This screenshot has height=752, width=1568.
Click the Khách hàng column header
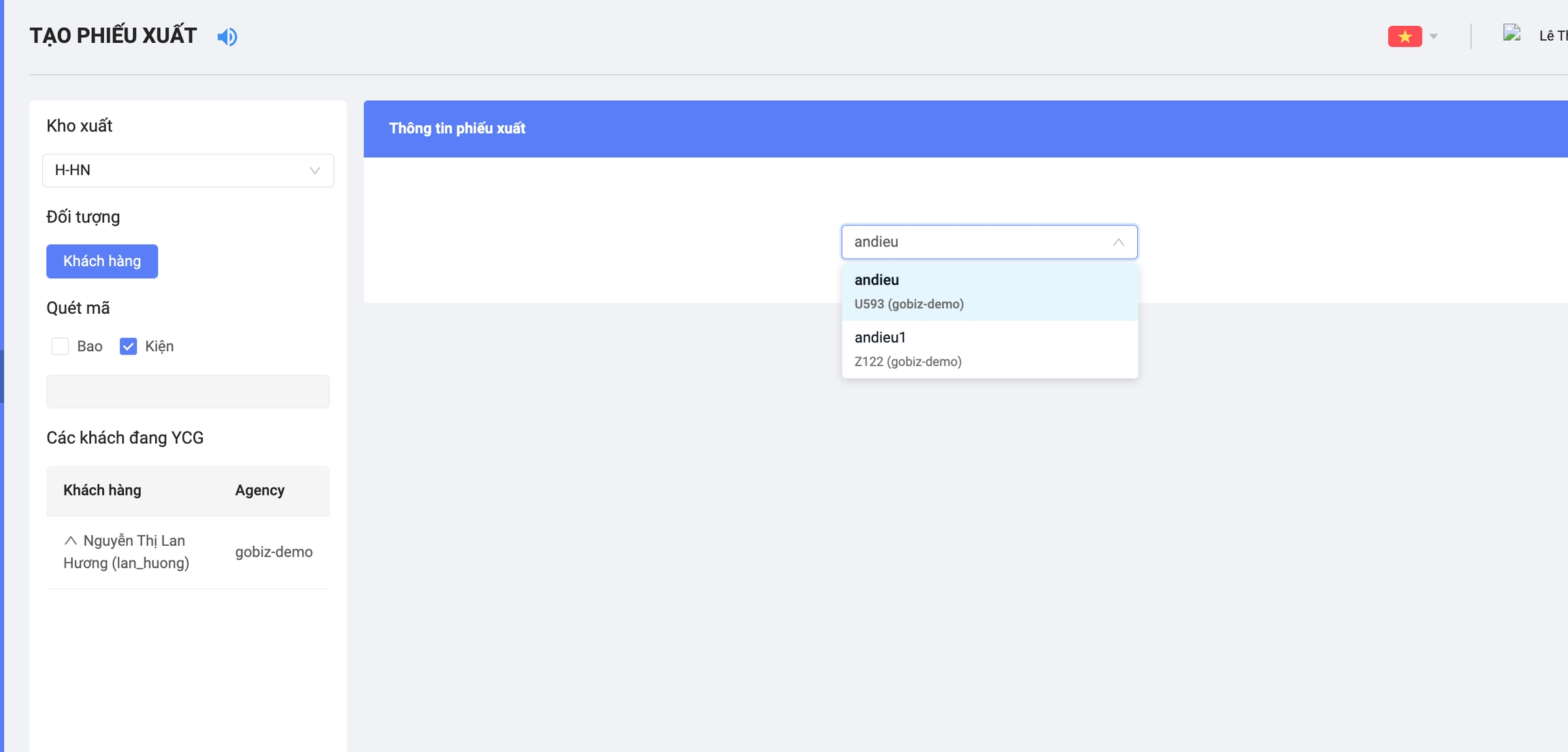102,490
